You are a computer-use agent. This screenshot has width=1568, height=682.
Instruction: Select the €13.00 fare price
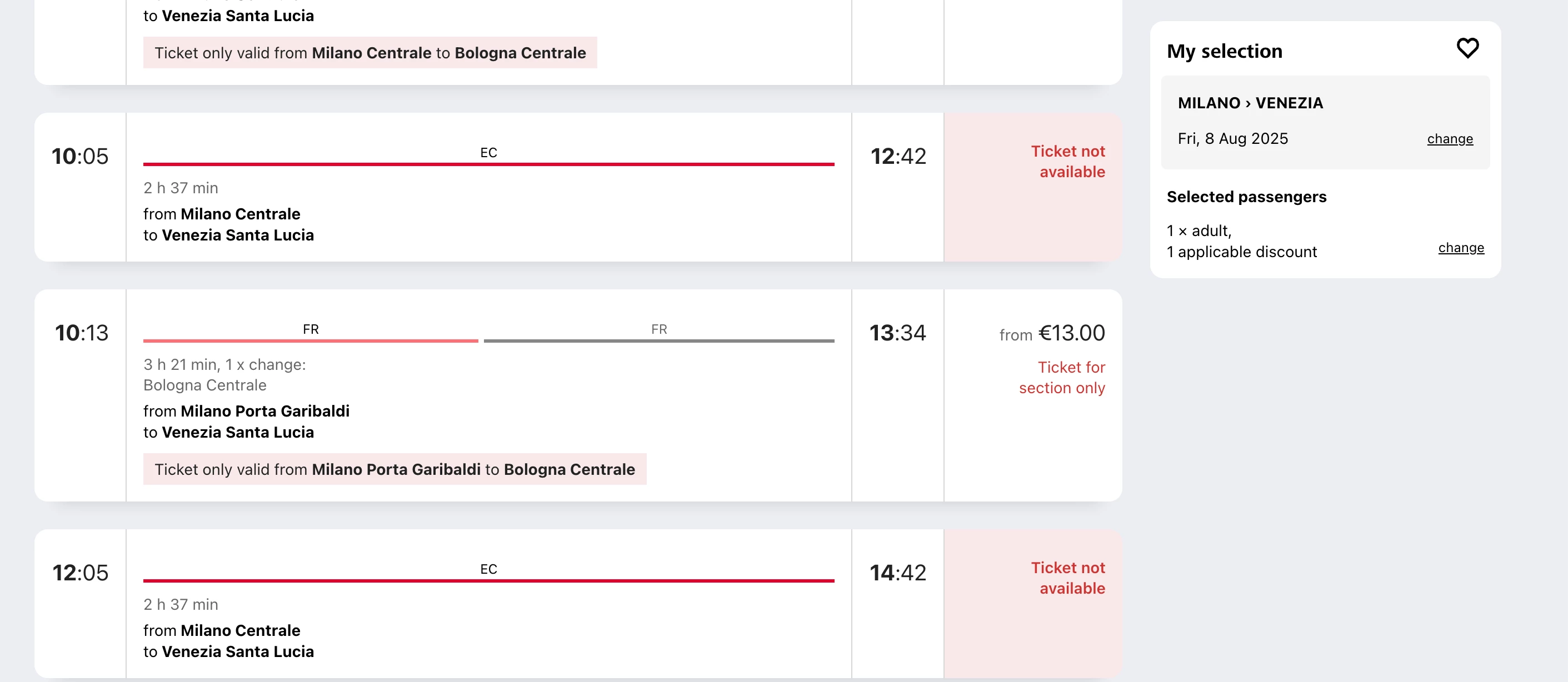click(x=1071, y=333)
